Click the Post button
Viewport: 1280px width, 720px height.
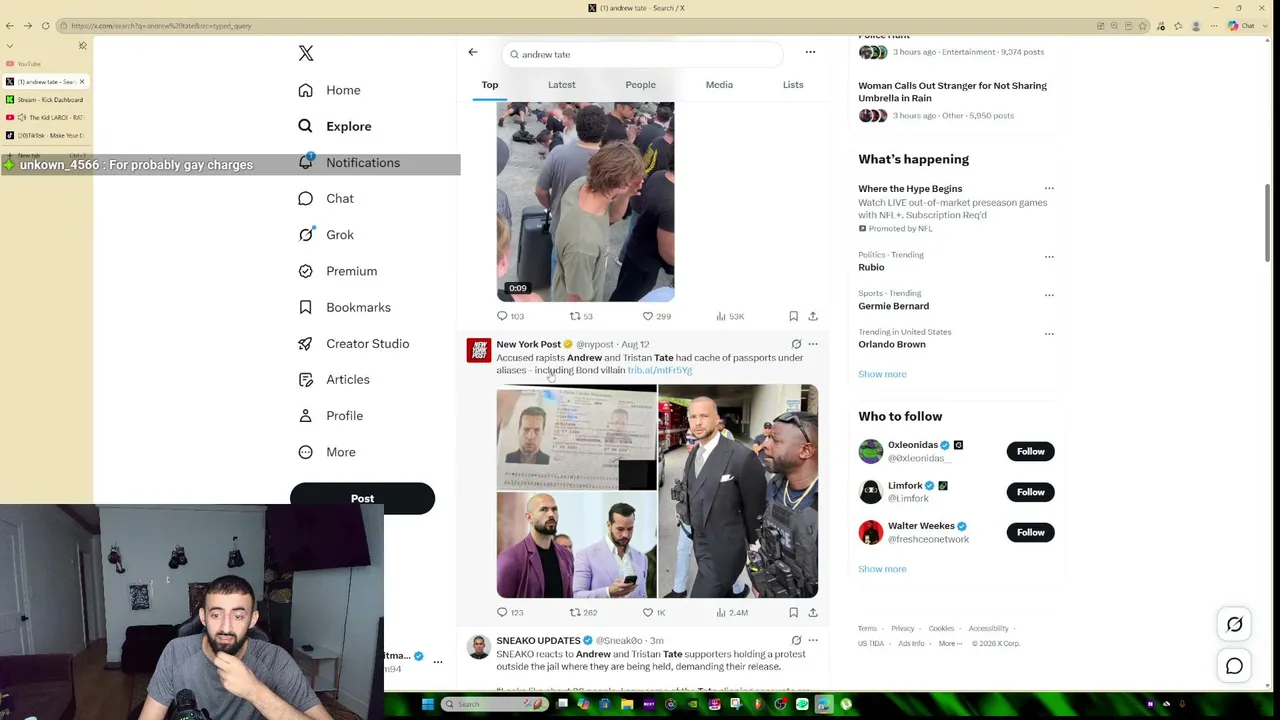[x=362, y=498]
